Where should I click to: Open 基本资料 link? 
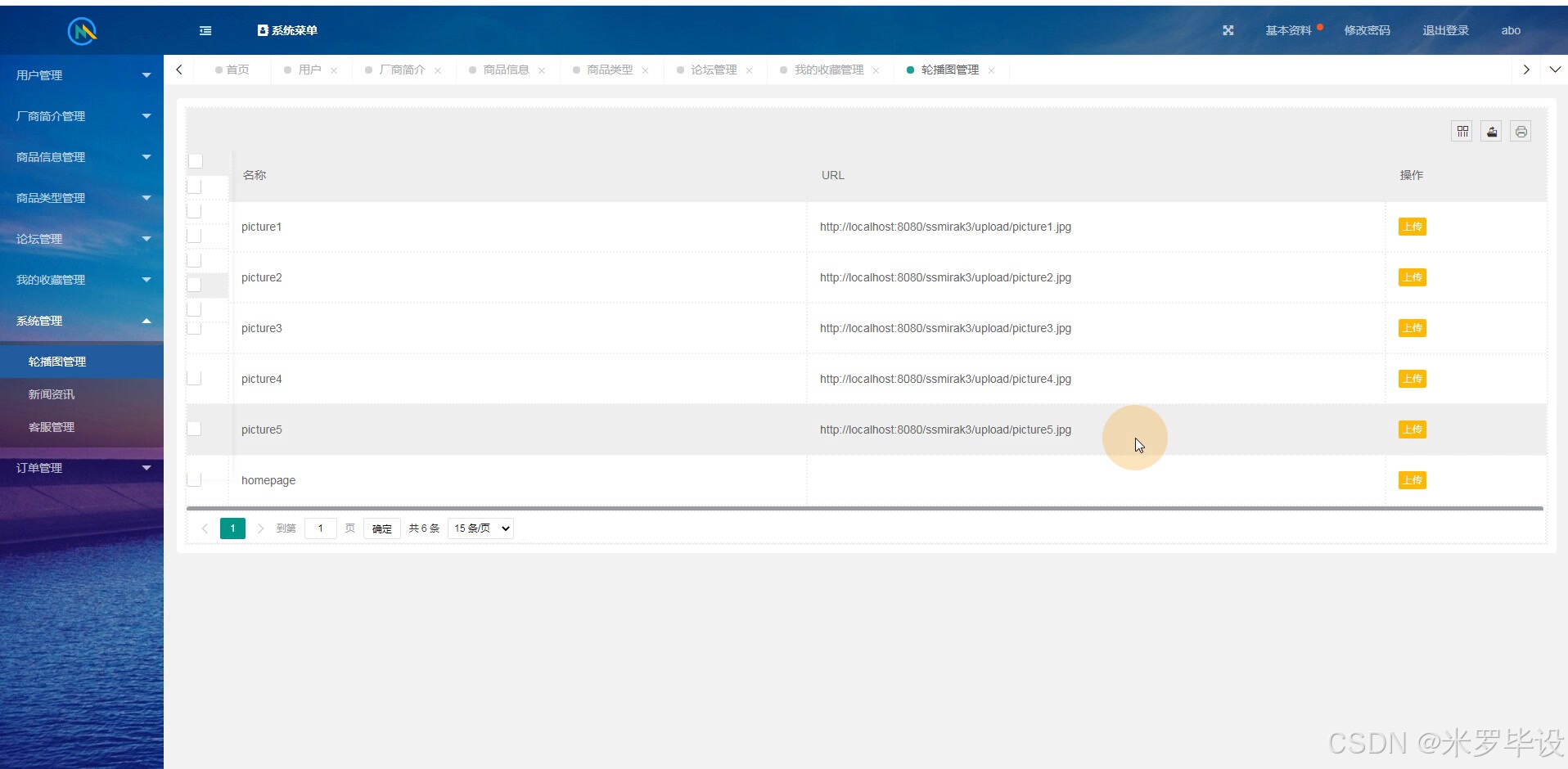point(1288,30)
